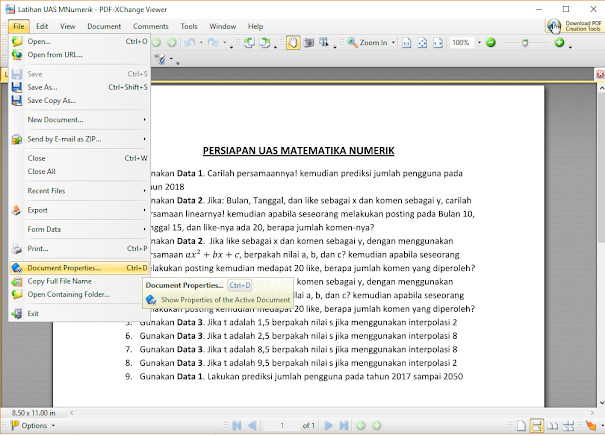The height and width of the screenshot is (436, 605).
Task: Expand the New Document submenu
Action: point(79,120)
